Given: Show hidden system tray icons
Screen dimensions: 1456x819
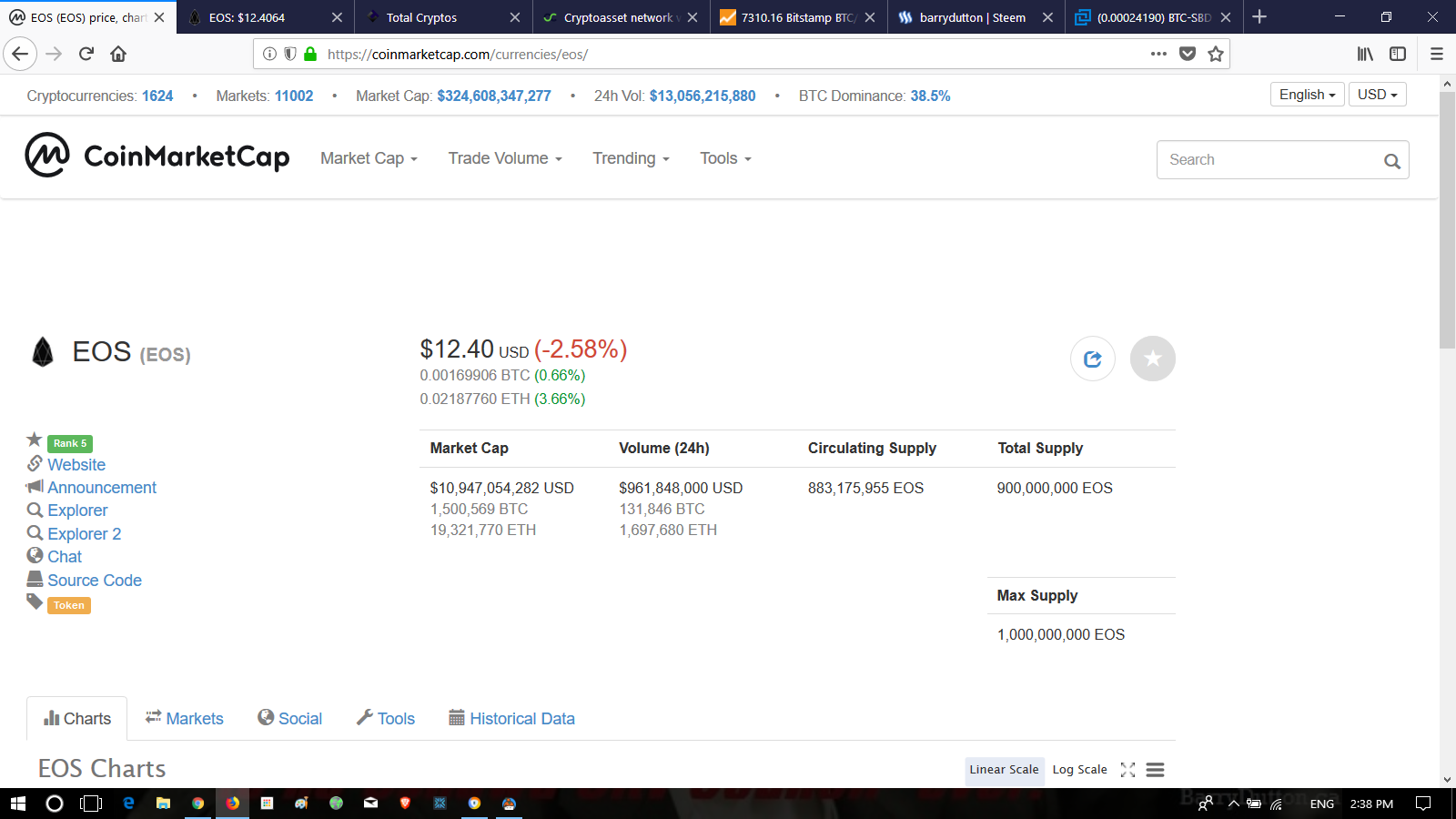Looking at the screenshot, I should (x=1234, y=804).
